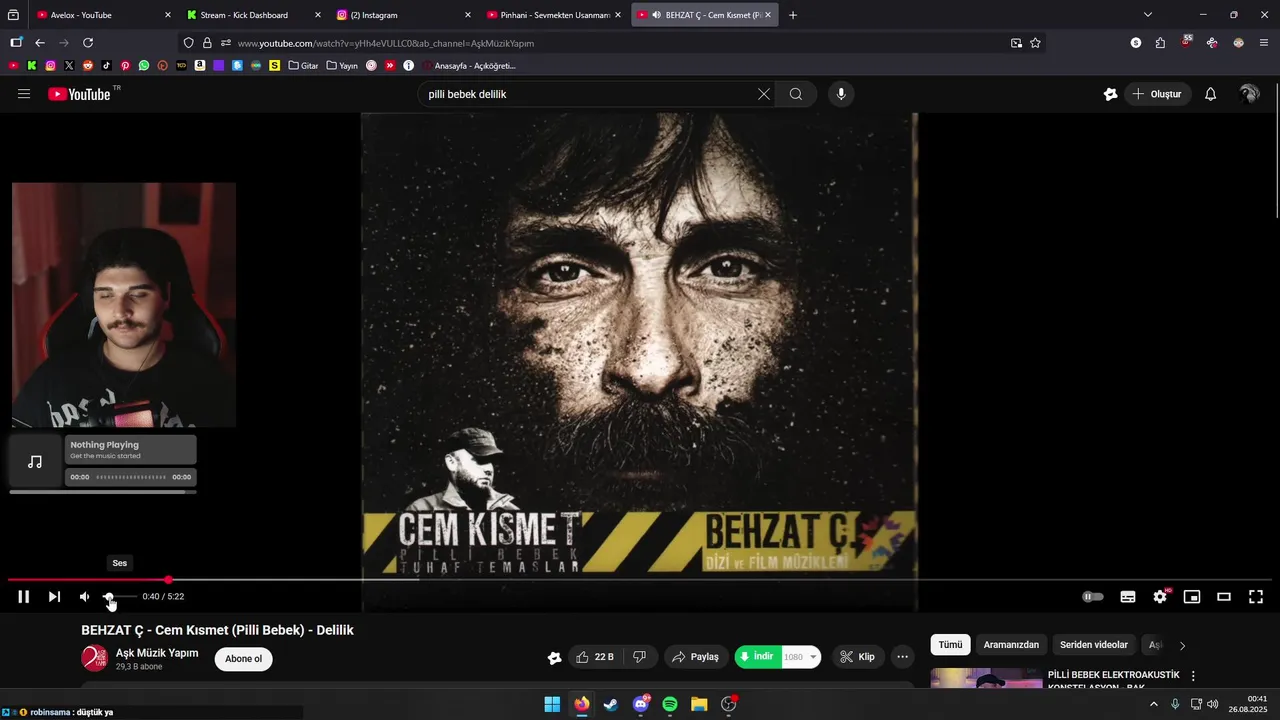Click the Oluştur create button
The height and width of the screenshot is (720, 1280).
1158,94
